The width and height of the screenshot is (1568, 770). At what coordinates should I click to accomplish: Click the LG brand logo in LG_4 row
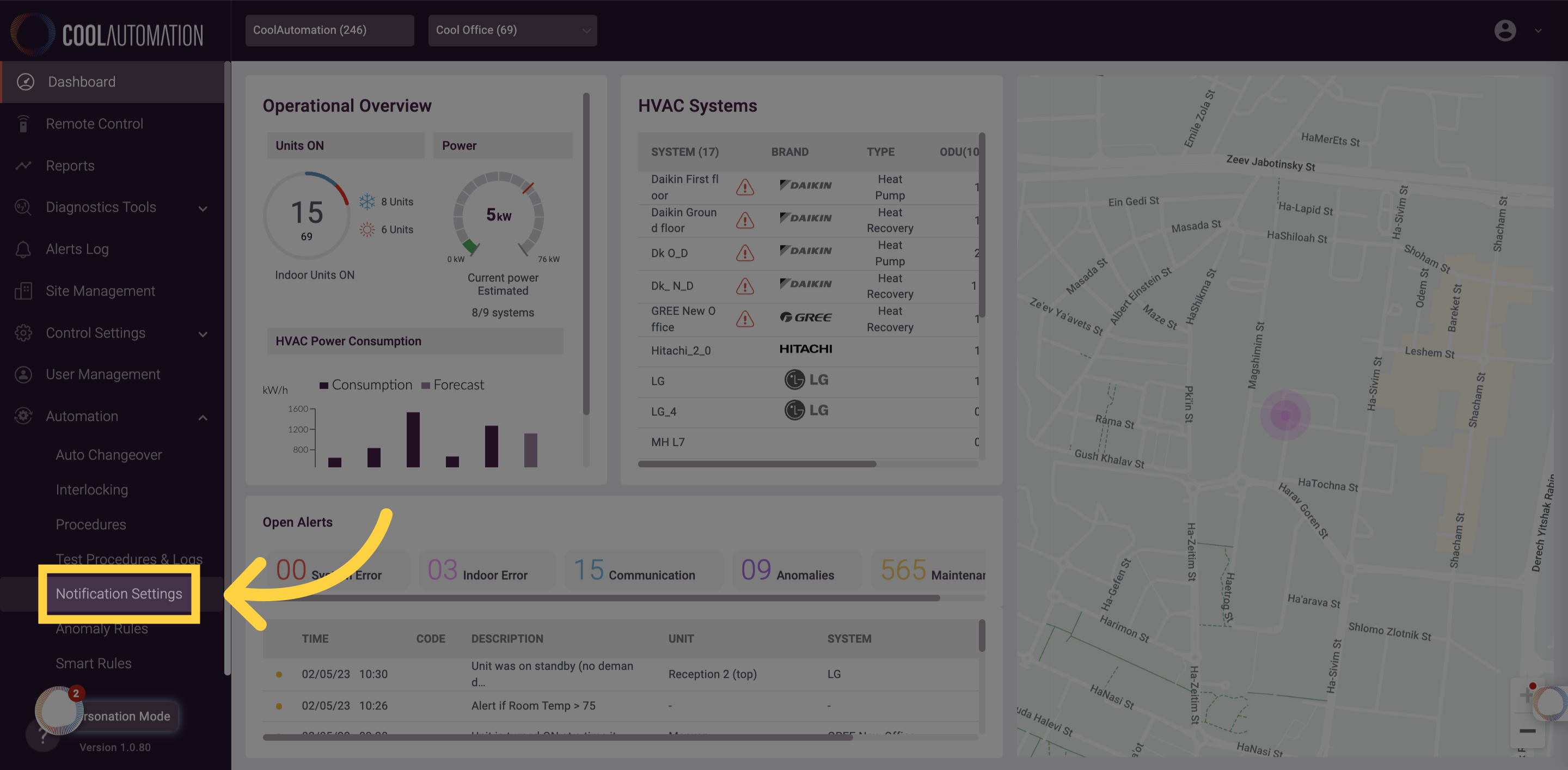pyautogui.click(x=806, y=410)
